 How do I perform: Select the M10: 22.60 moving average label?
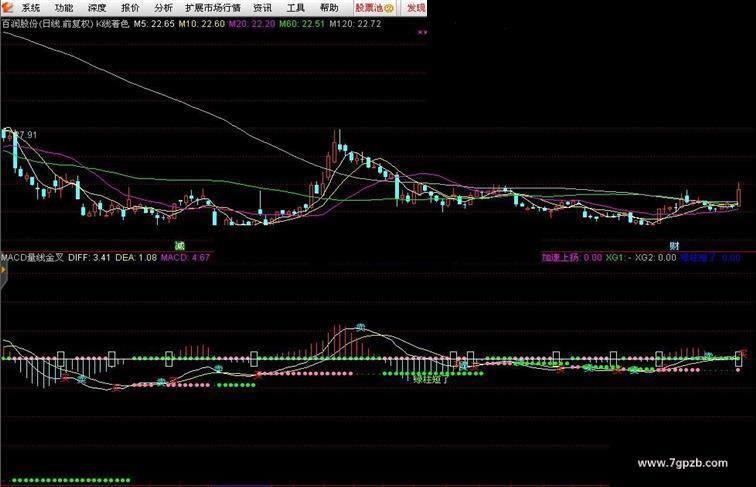pyautogui.click(x=202, y=24)
